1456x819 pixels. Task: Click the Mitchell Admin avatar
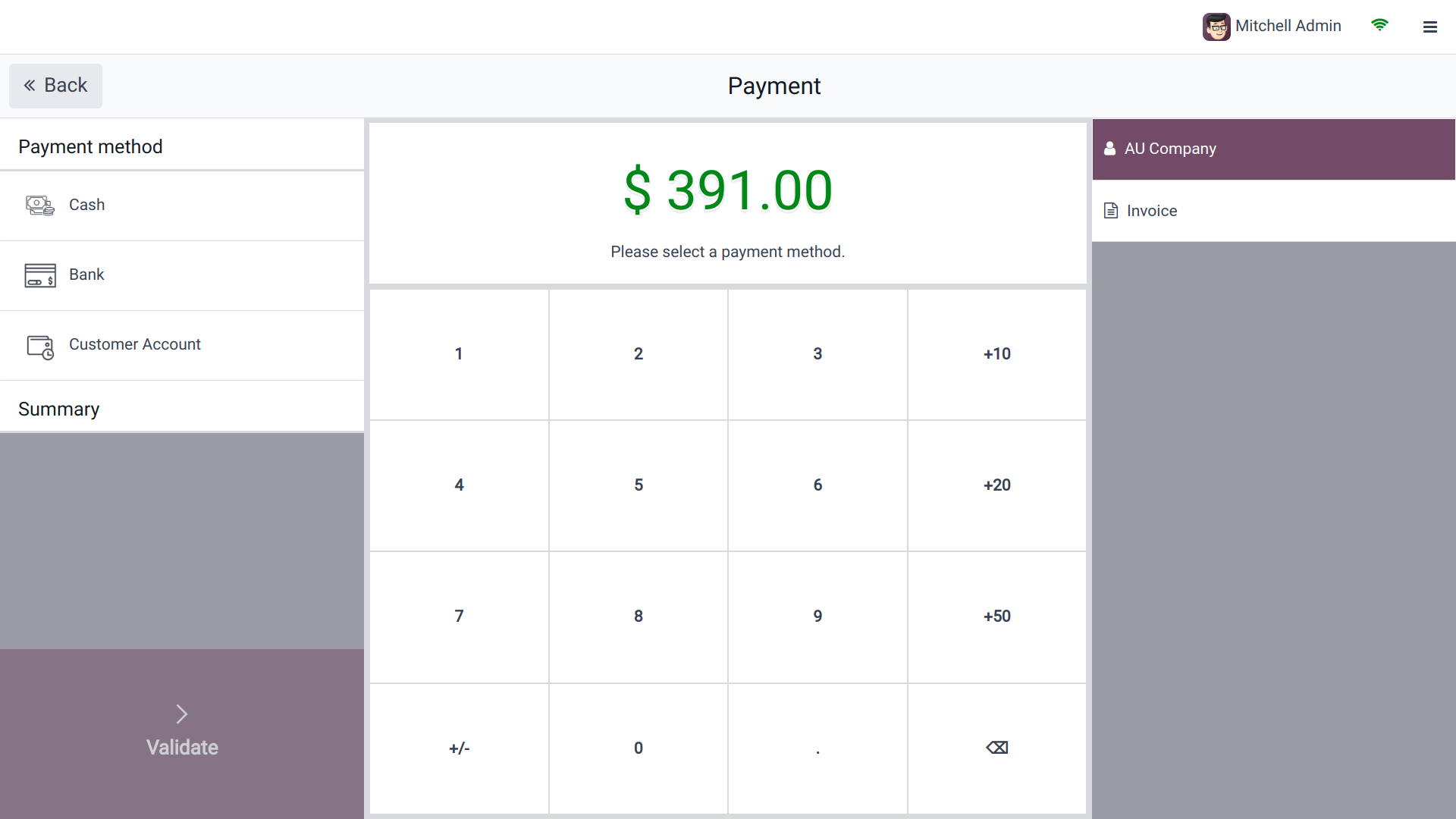[1216, 26]
